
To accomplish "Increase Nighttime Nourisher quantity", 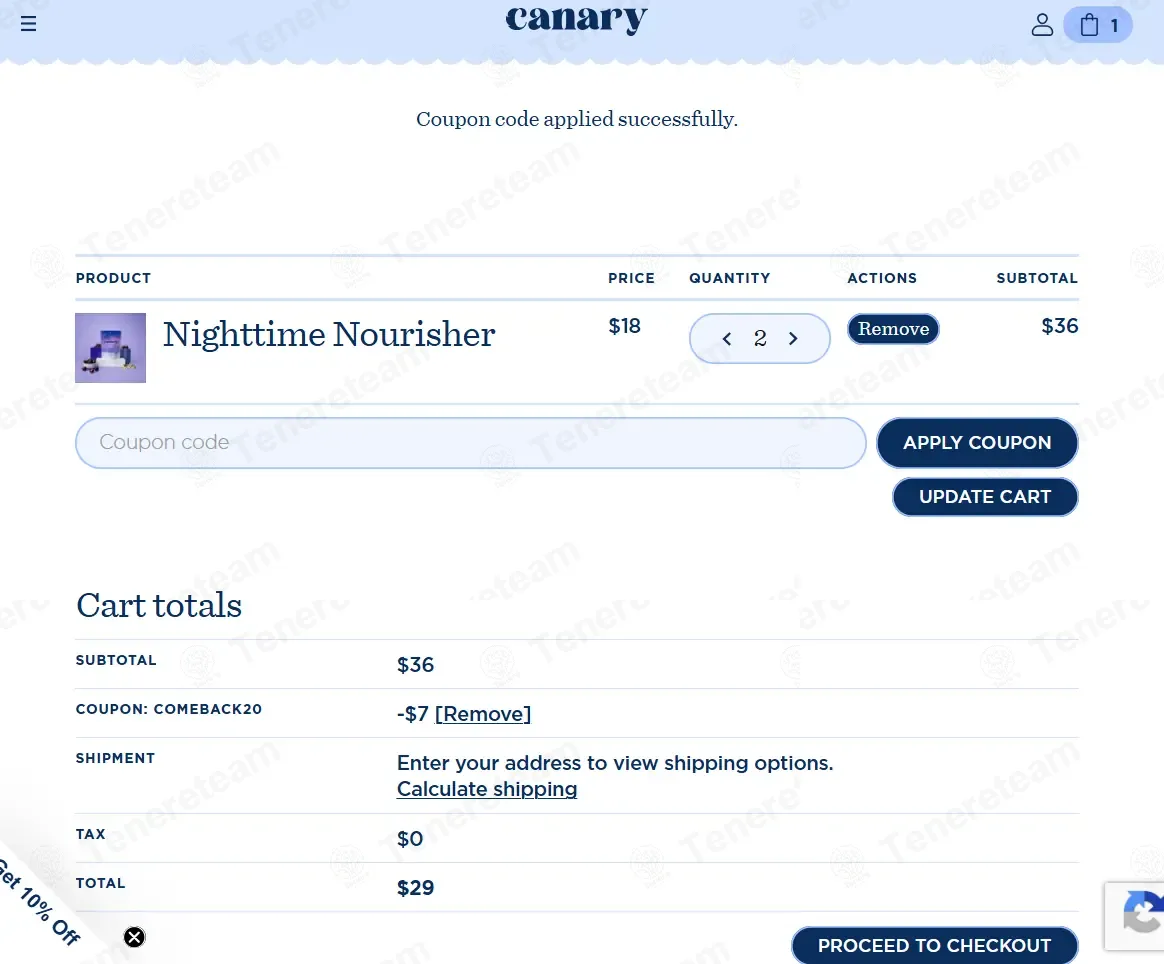I will 793,339.
